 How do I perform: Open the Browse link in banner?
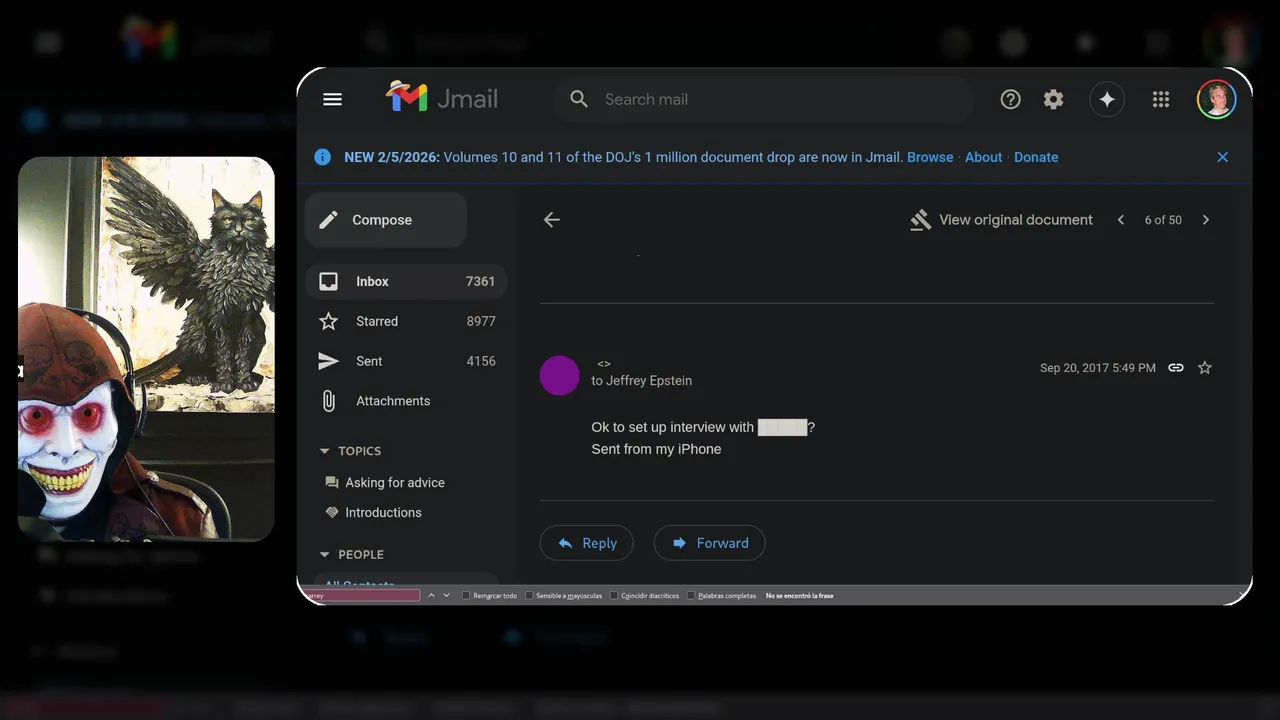pos(930,157)
